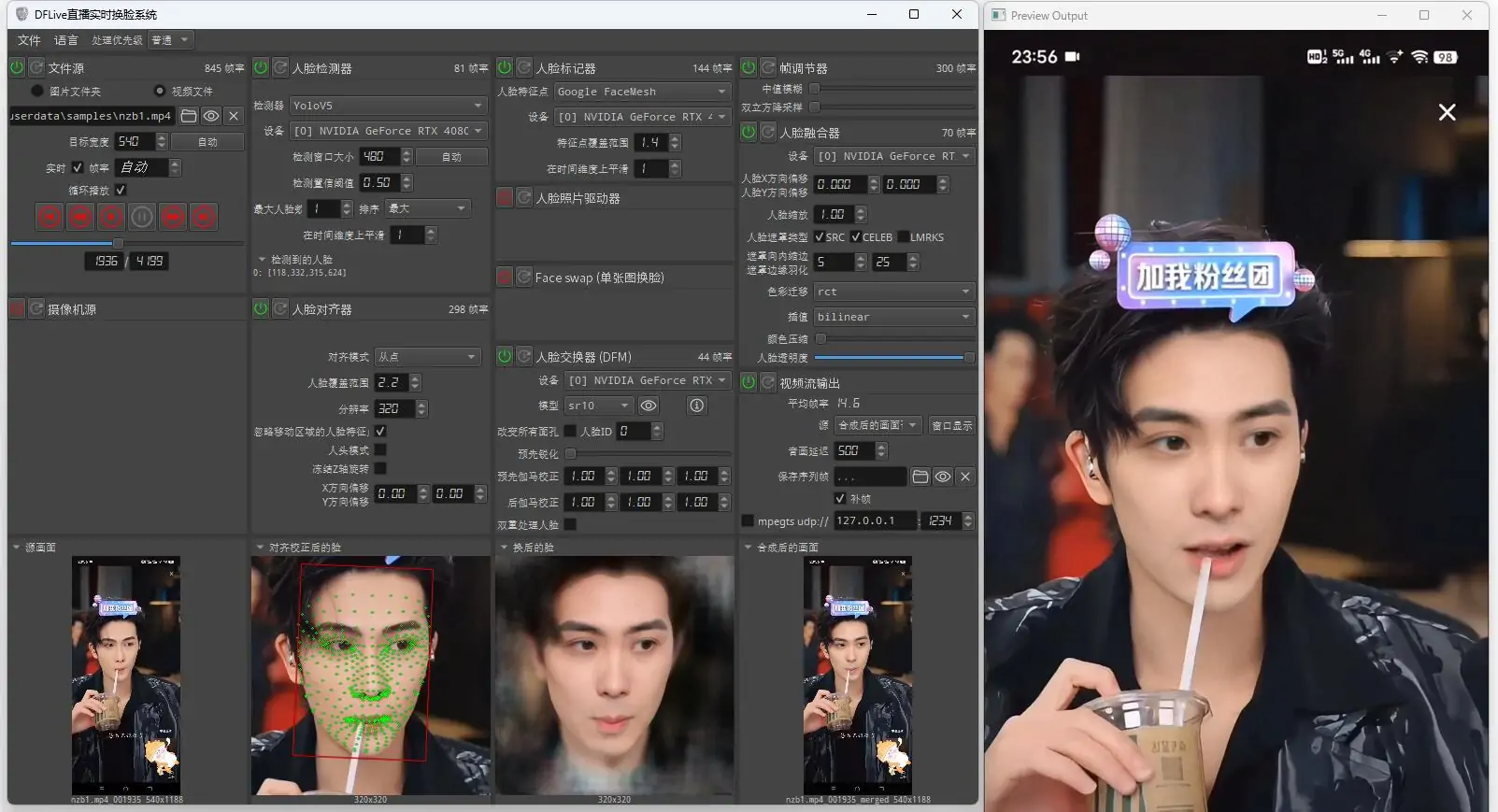Open the 检测器 YoloV5 dropdown
This screenshot has height=812, width=1498.
[x=387, y=106]
